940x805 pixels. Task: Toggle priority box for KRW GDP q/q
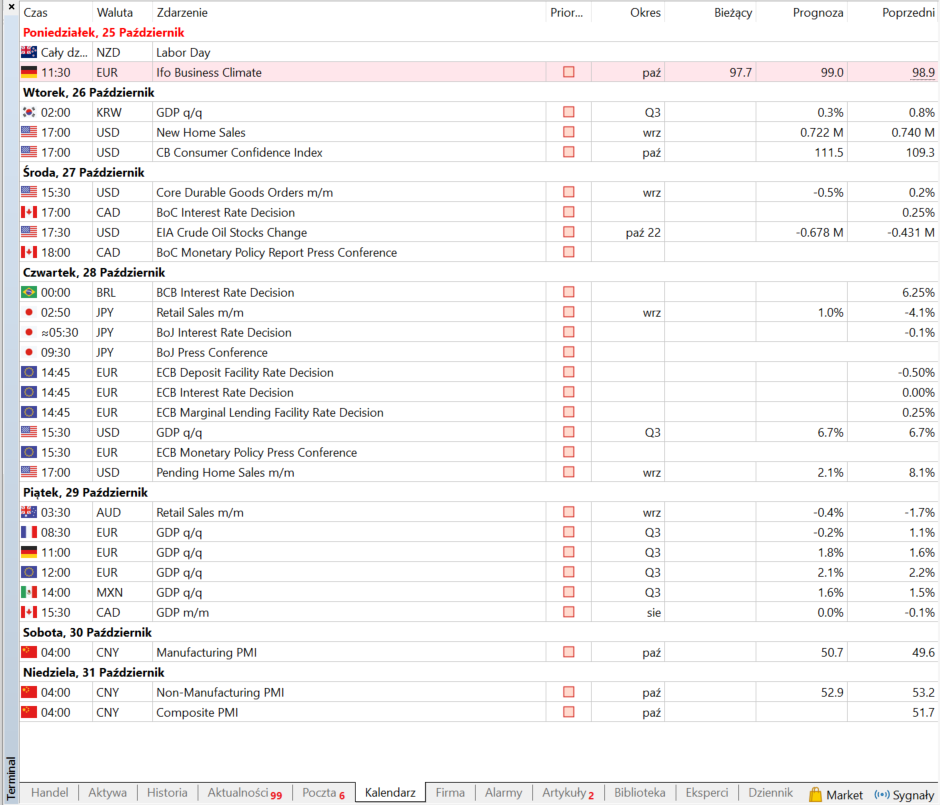pos(569,112)
